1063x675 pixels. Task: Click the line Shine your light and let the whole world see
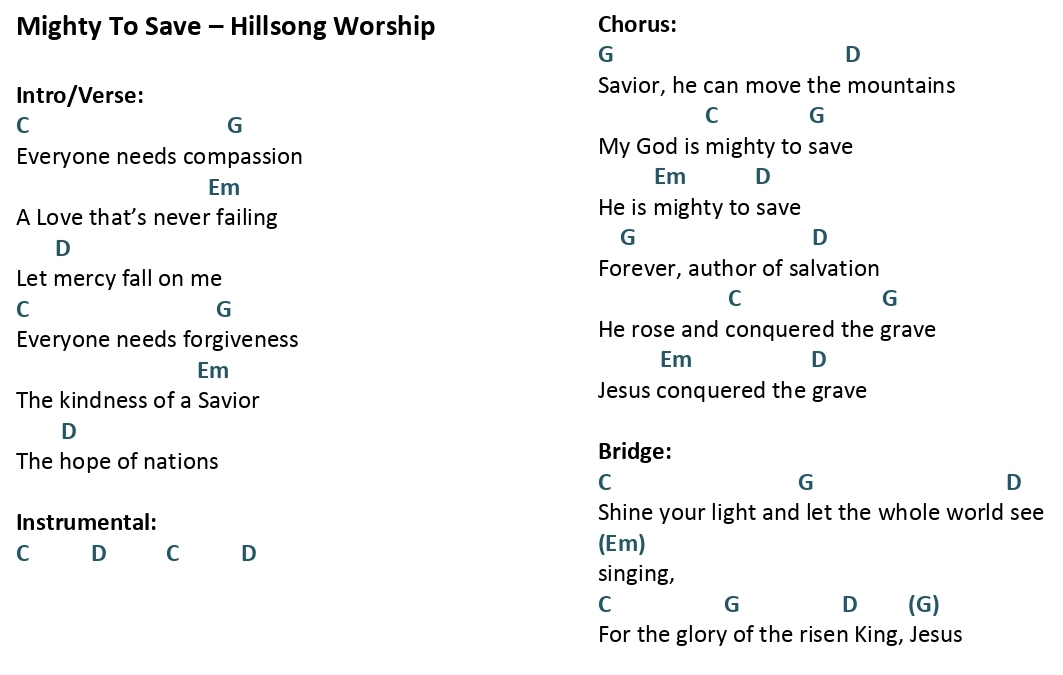coord(821,513)
